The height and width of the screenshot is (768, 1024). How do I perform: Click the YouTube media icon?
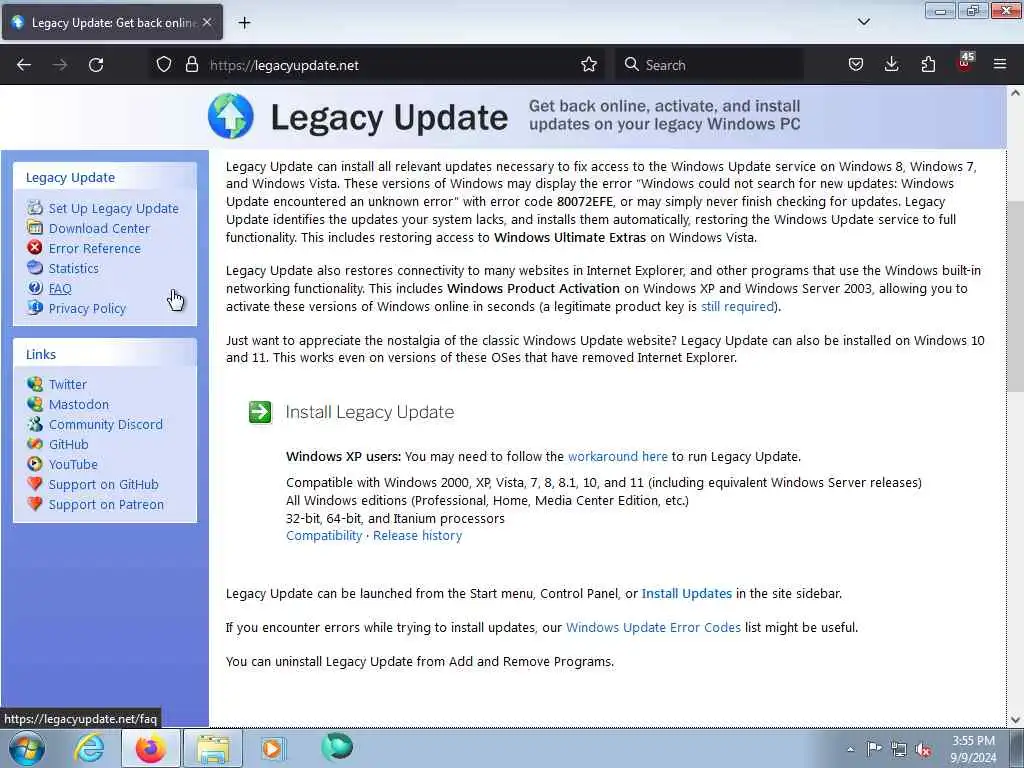point(35,464)
